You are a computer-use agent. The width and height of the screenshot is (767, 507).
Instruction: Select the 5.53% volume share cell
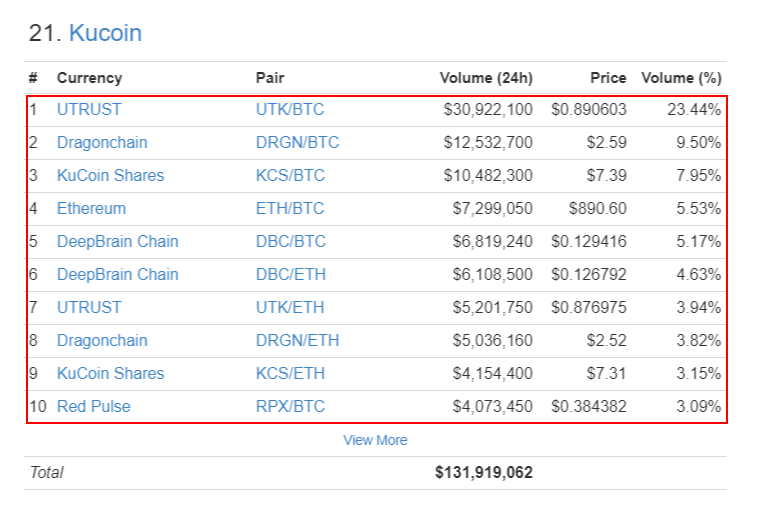click(699, 208)
